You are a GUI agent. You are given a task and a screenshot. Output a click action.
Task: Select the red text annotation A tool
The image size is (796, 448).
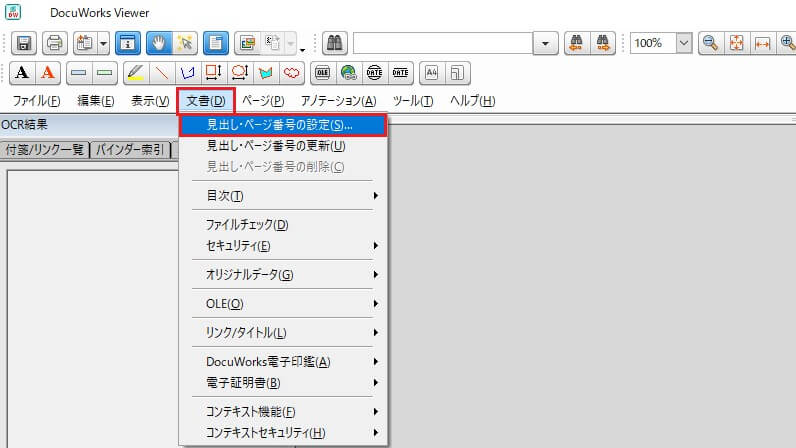[x=48, y=73]
